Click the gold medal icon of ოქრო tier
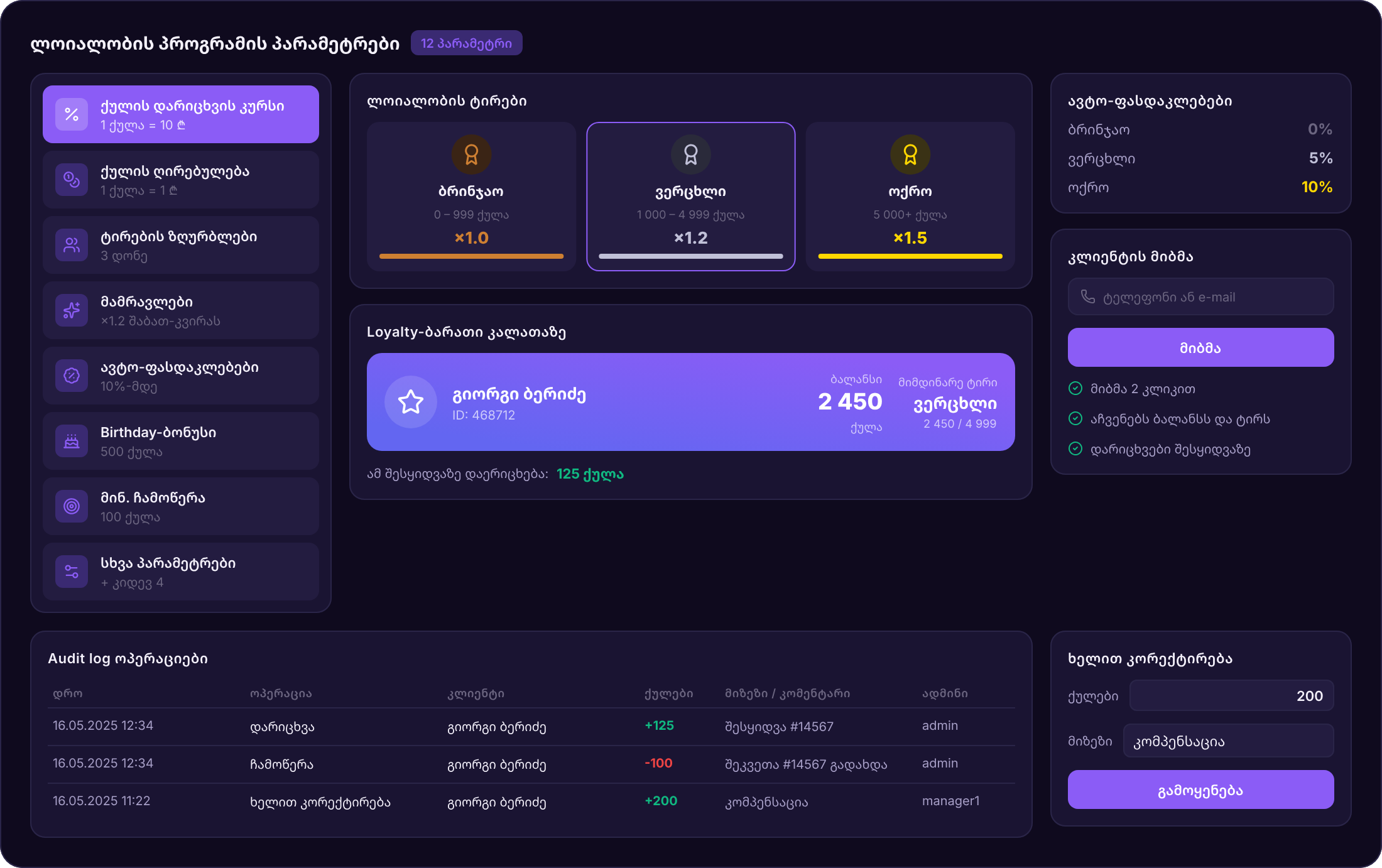The height and width of the screenshot is (868, 1382). tap(910, 155)
